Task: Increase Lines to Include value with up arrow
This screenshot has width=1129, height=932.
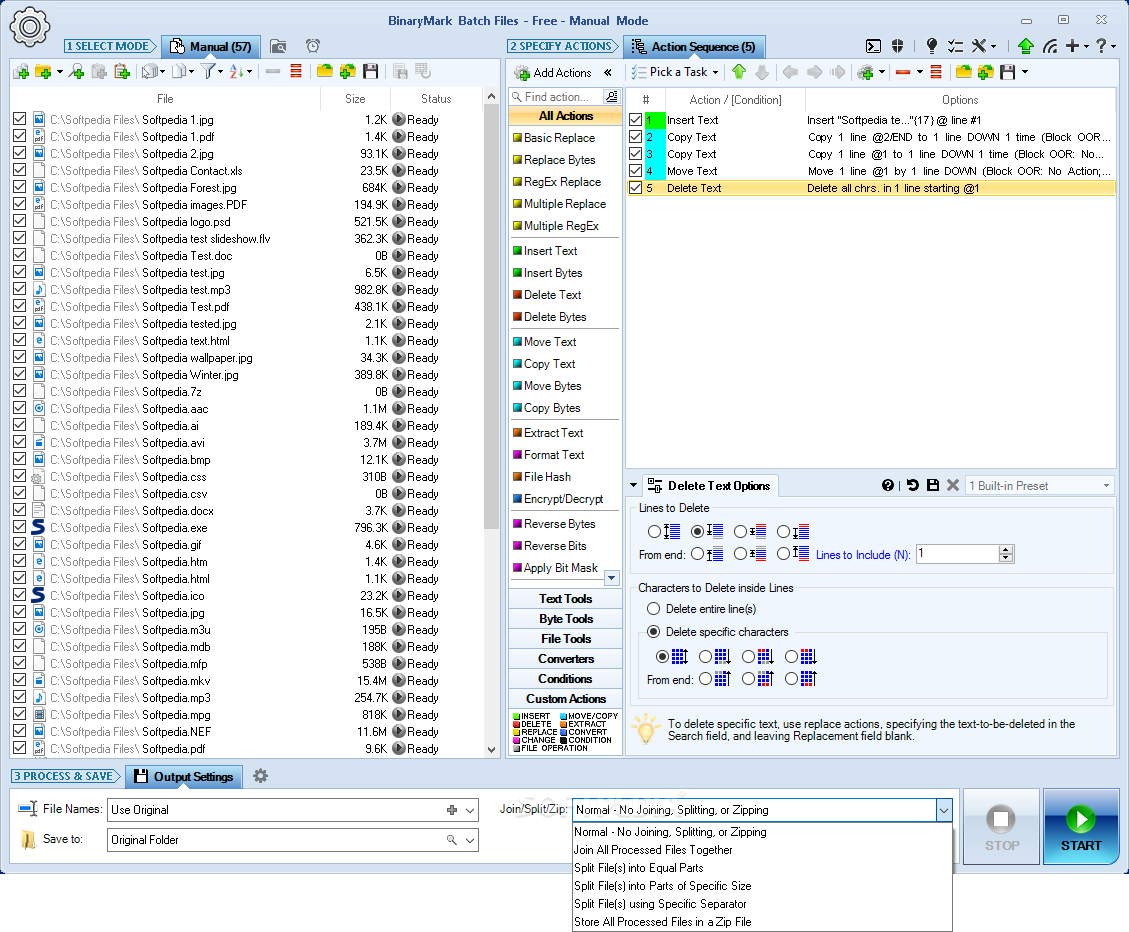Action: coord(1006,550)
